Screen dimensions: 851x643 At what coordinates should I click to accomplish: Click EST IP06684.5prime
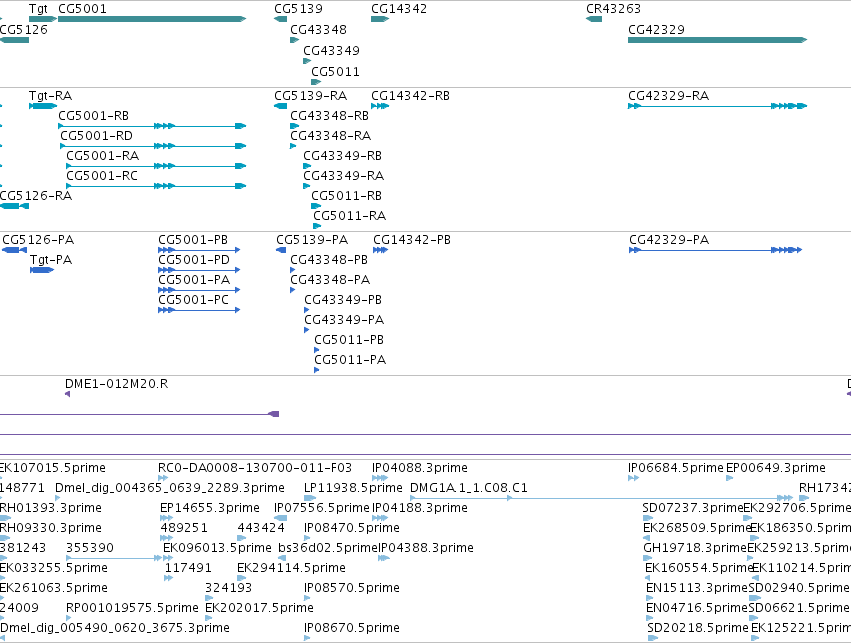pyautogui.click(x=676, y=468)
